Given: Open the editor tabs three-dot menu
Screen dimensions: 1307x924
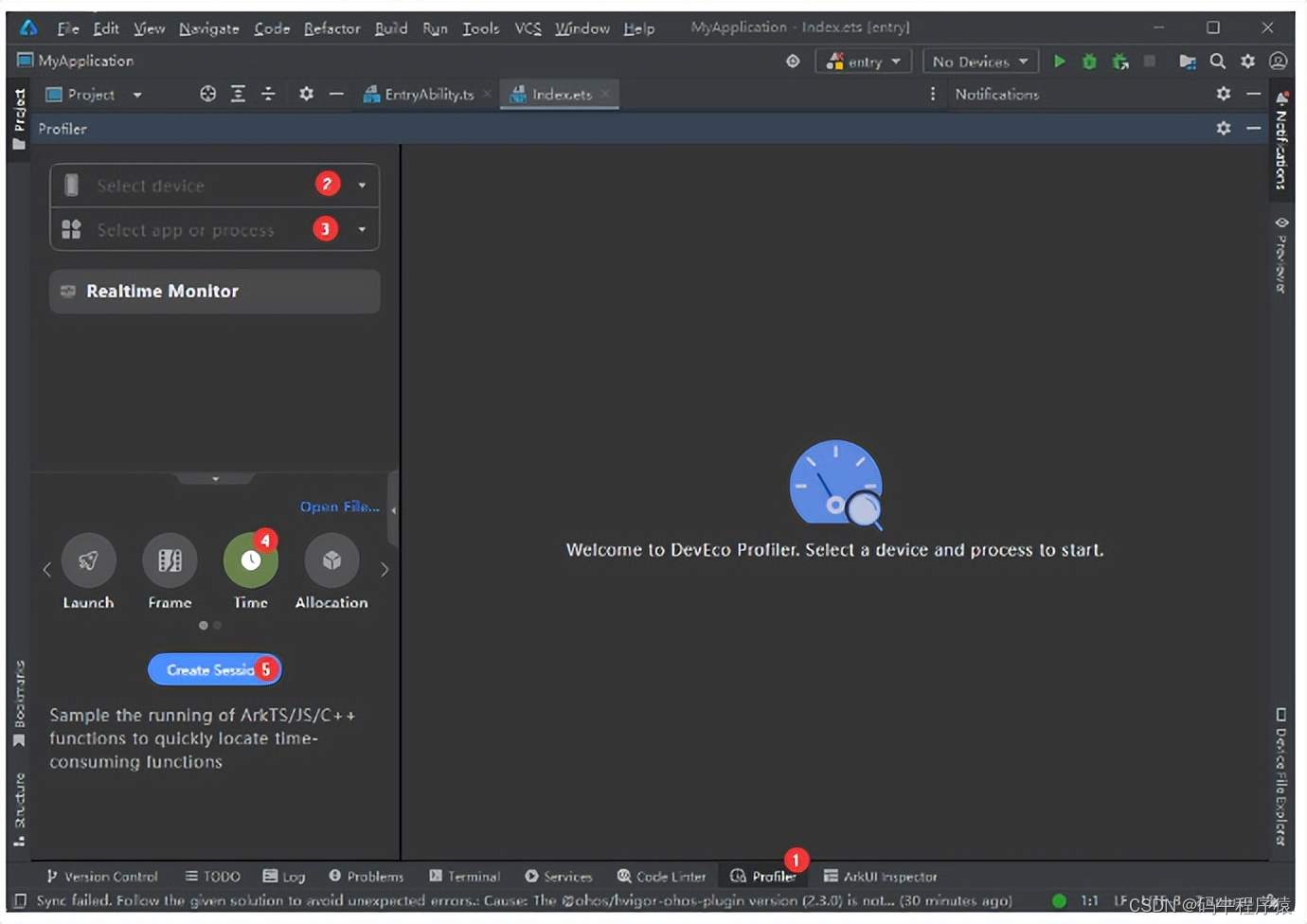Looking at the screenshot, I should tap(933, 94).
